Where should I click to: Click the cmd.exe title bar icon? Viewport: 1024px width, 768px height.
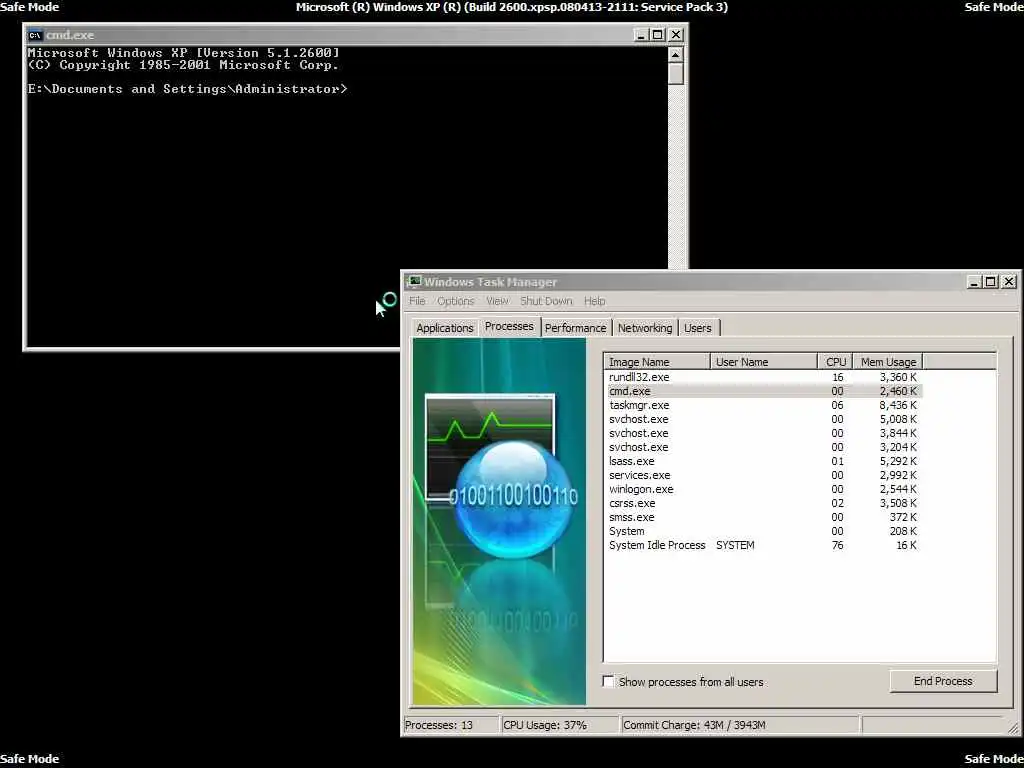(35, 35)
